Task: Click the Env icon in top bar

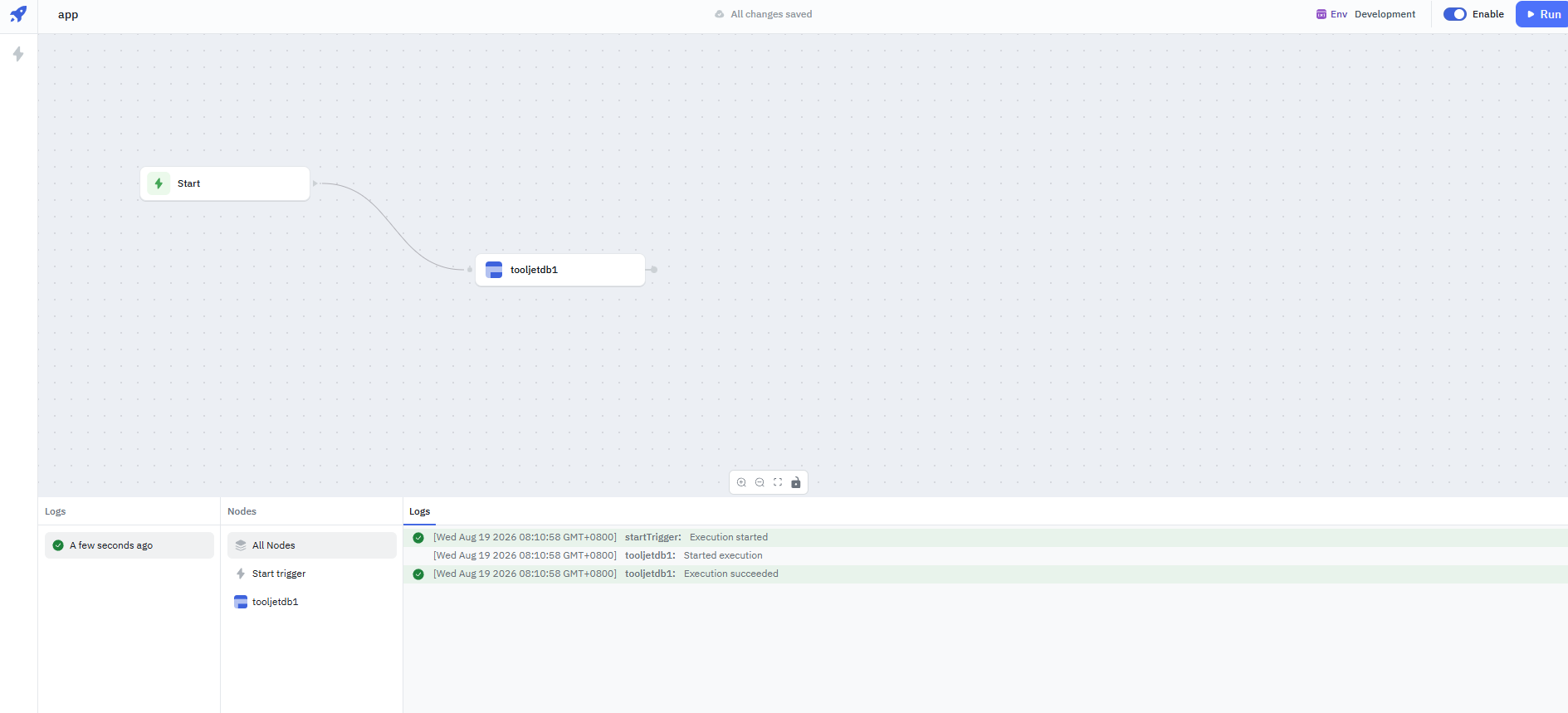Action: [x=1321, y=14]
